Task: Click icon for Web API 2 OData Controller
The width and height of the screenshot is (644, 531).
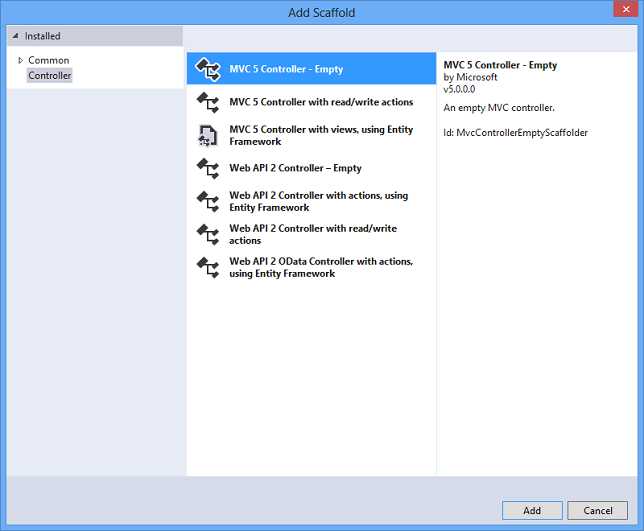Action: pos(208,267)
